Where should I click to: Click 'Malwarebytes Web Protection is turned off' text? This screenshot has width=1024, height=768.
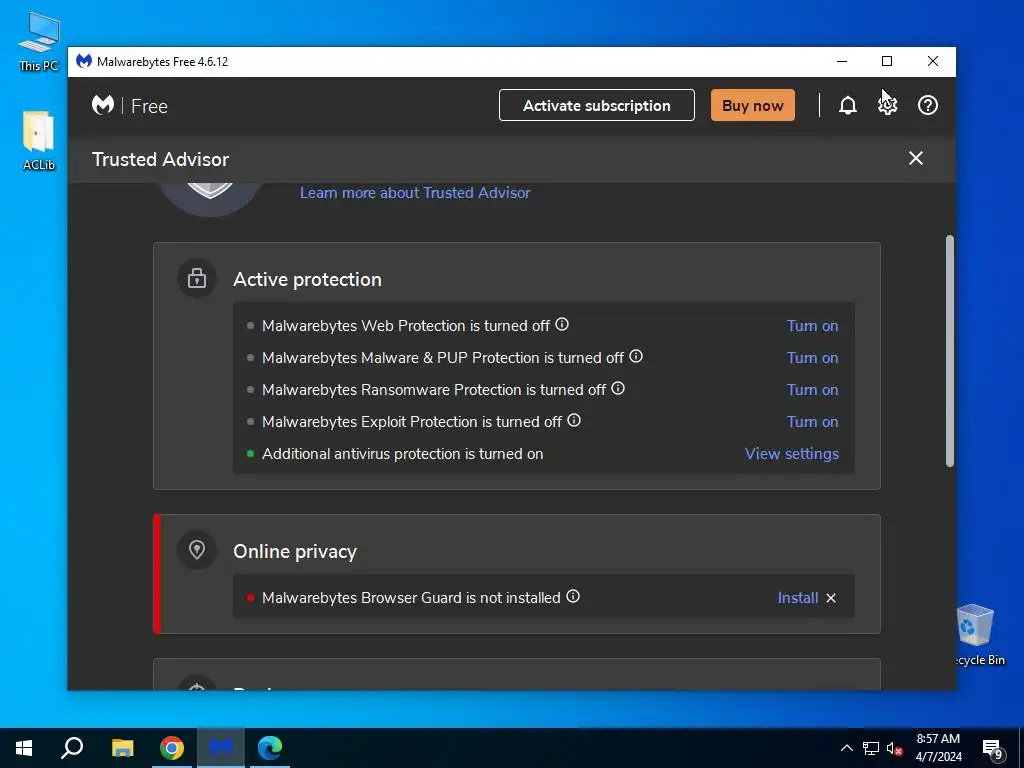(x=406, y=326)
